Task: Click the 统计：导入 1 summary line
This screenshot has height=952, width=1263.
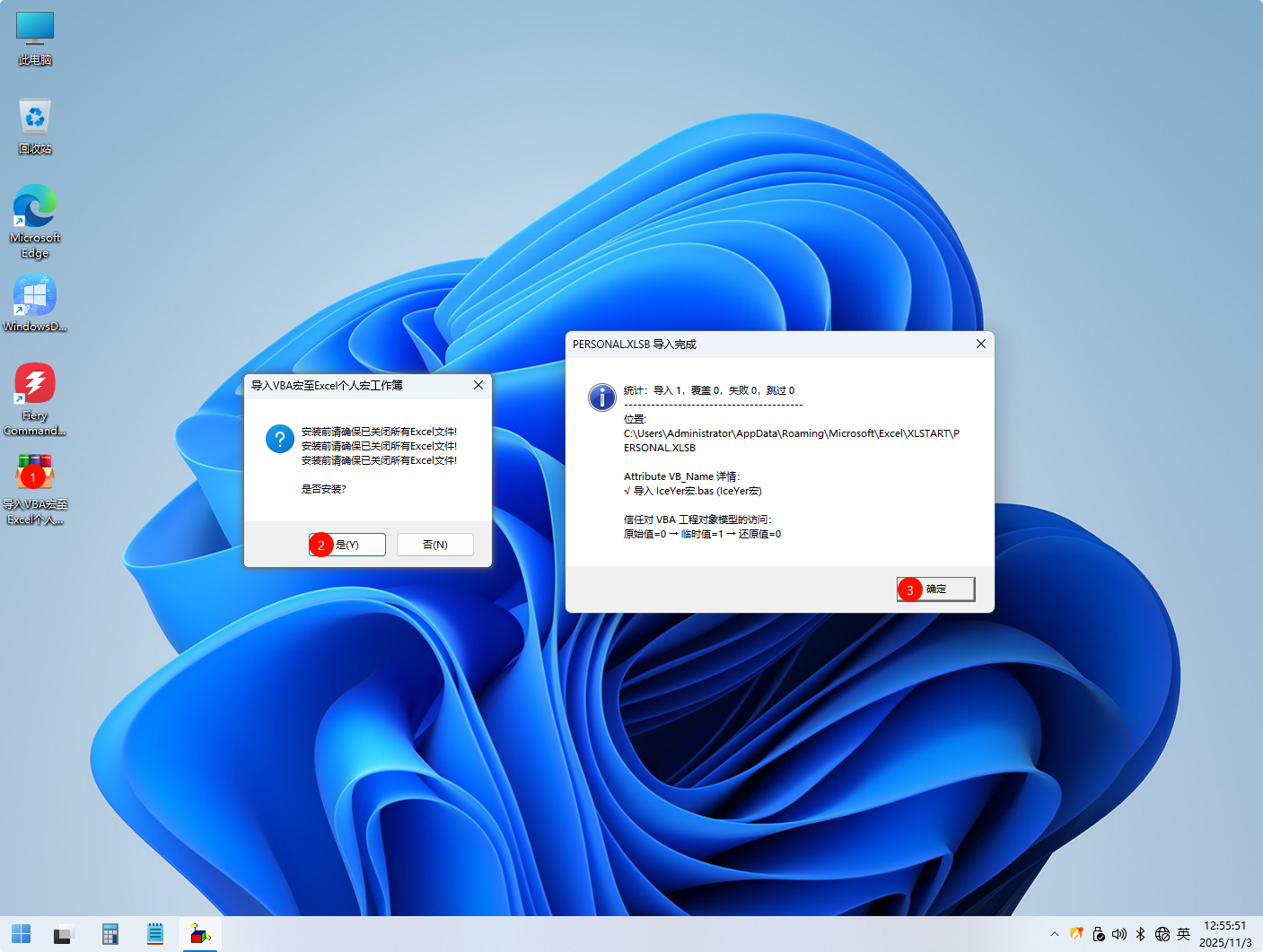Action: click(x=709, y=390)
